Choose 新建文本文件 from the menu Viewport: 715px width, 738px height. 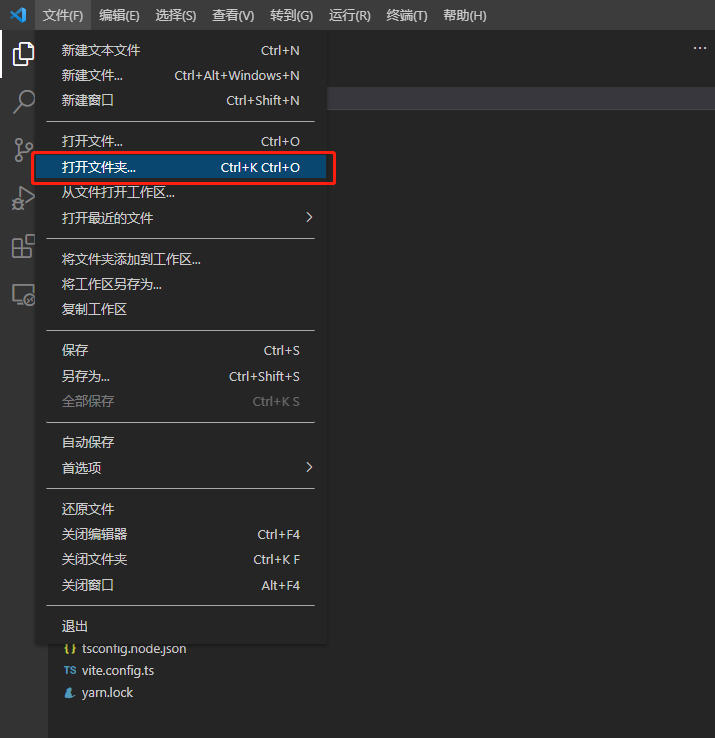pyautogui.click(x=181, y=50)
